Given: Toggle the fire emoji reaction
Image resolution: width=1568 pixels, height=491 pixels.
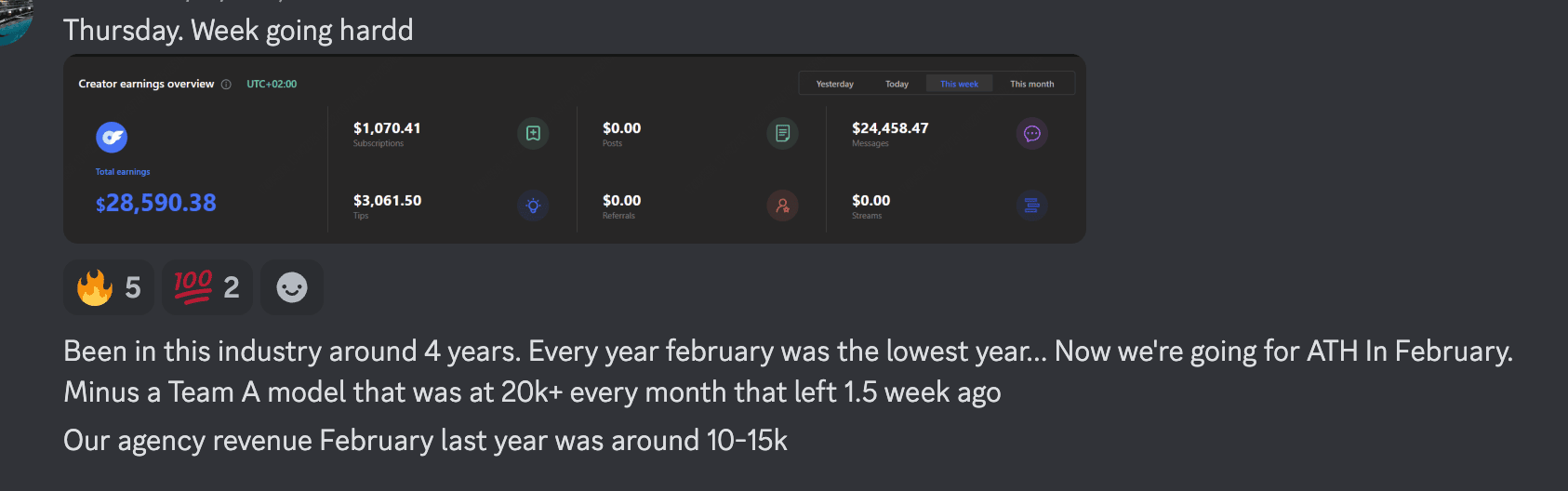Looking at the screenshot, I should tap(109, 287).
